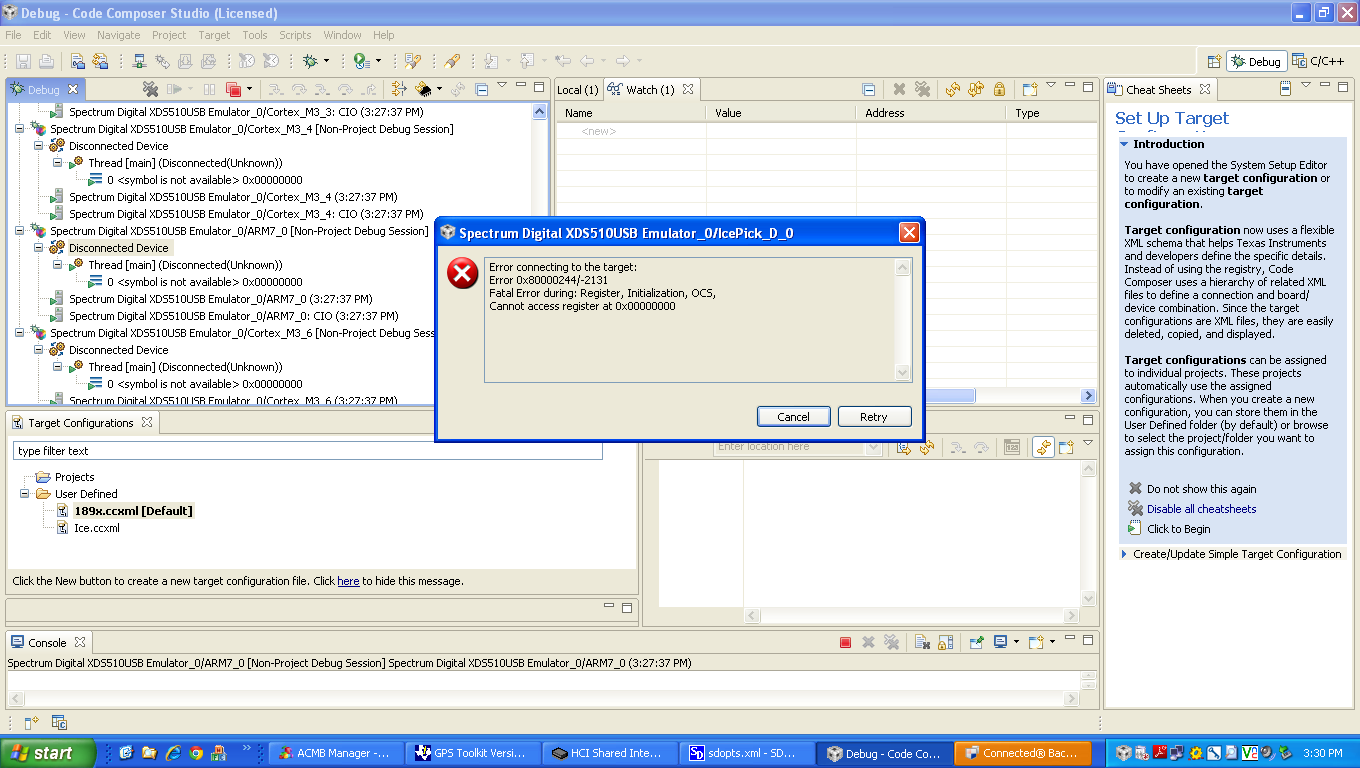
Task: Collapse all in the Debug view toolbar
Action: click(x=482, y=89)
